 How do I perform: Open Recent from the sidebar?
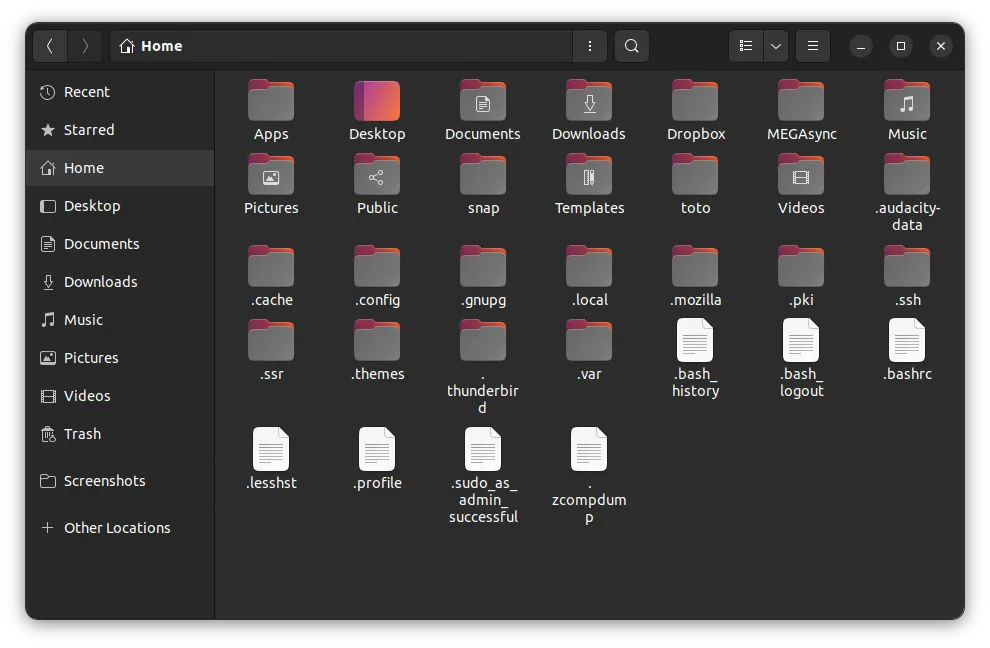pos(87,91)
